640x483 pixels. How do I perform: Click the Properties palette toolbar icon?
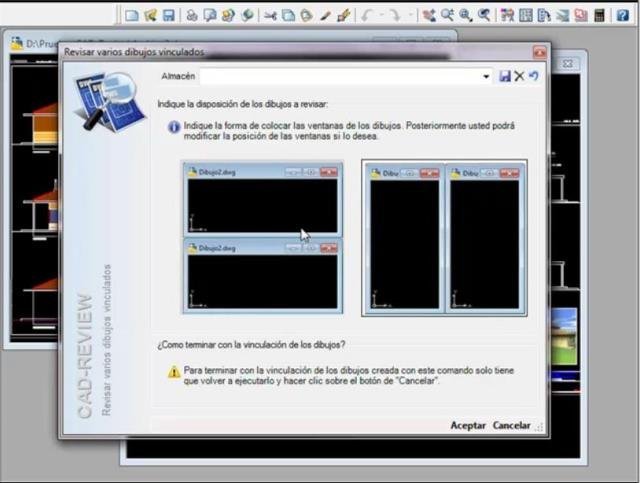pos(507,16)
